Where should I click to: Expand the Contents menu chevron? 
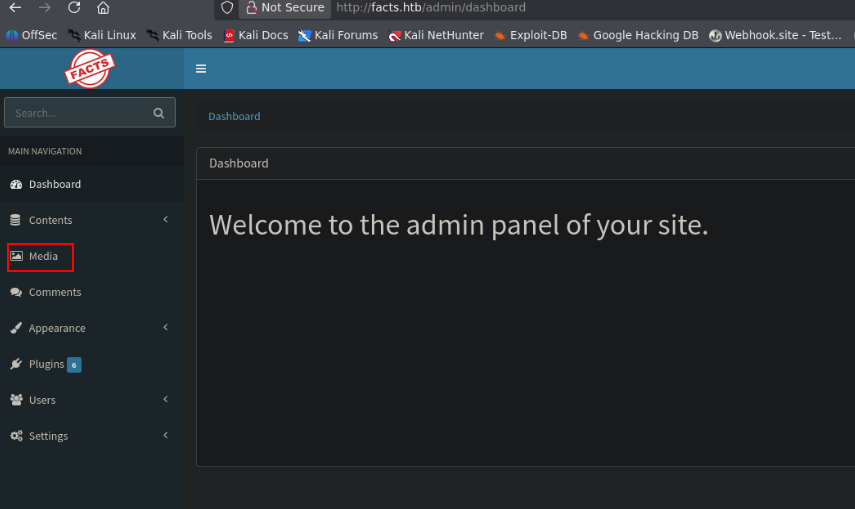pyautogui.click(x=166, y=219)
